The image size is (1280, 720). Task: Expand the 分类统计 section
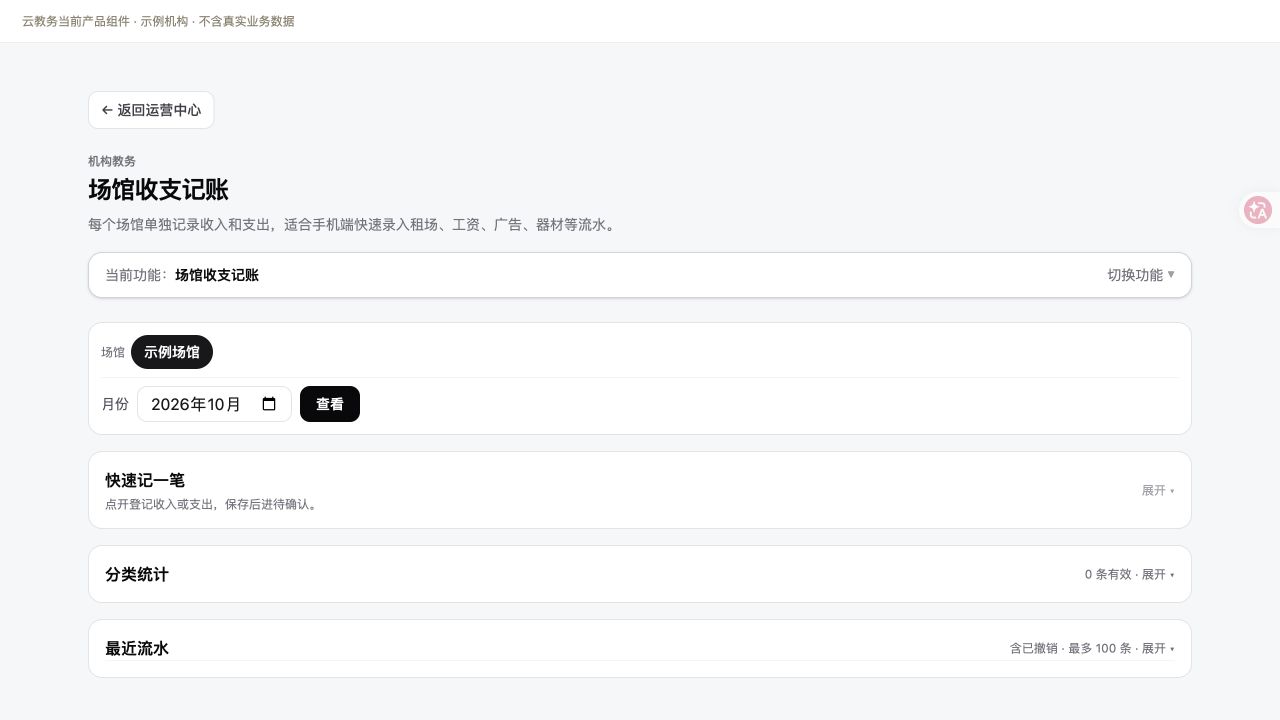pyautogui.click(x=640, y=574)
